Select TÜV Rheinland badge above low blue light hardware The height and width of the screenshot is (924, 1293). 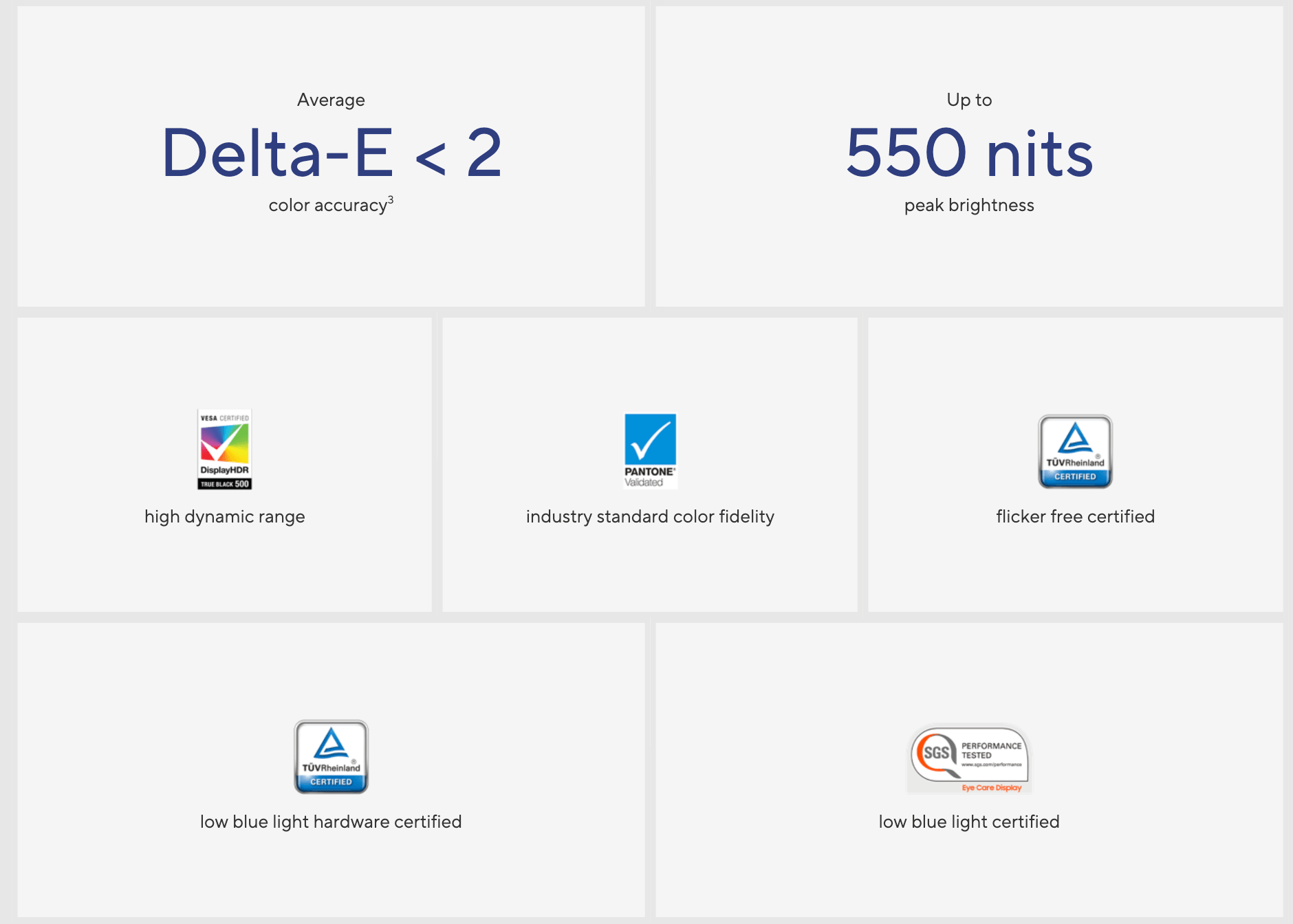coord(331,756)
